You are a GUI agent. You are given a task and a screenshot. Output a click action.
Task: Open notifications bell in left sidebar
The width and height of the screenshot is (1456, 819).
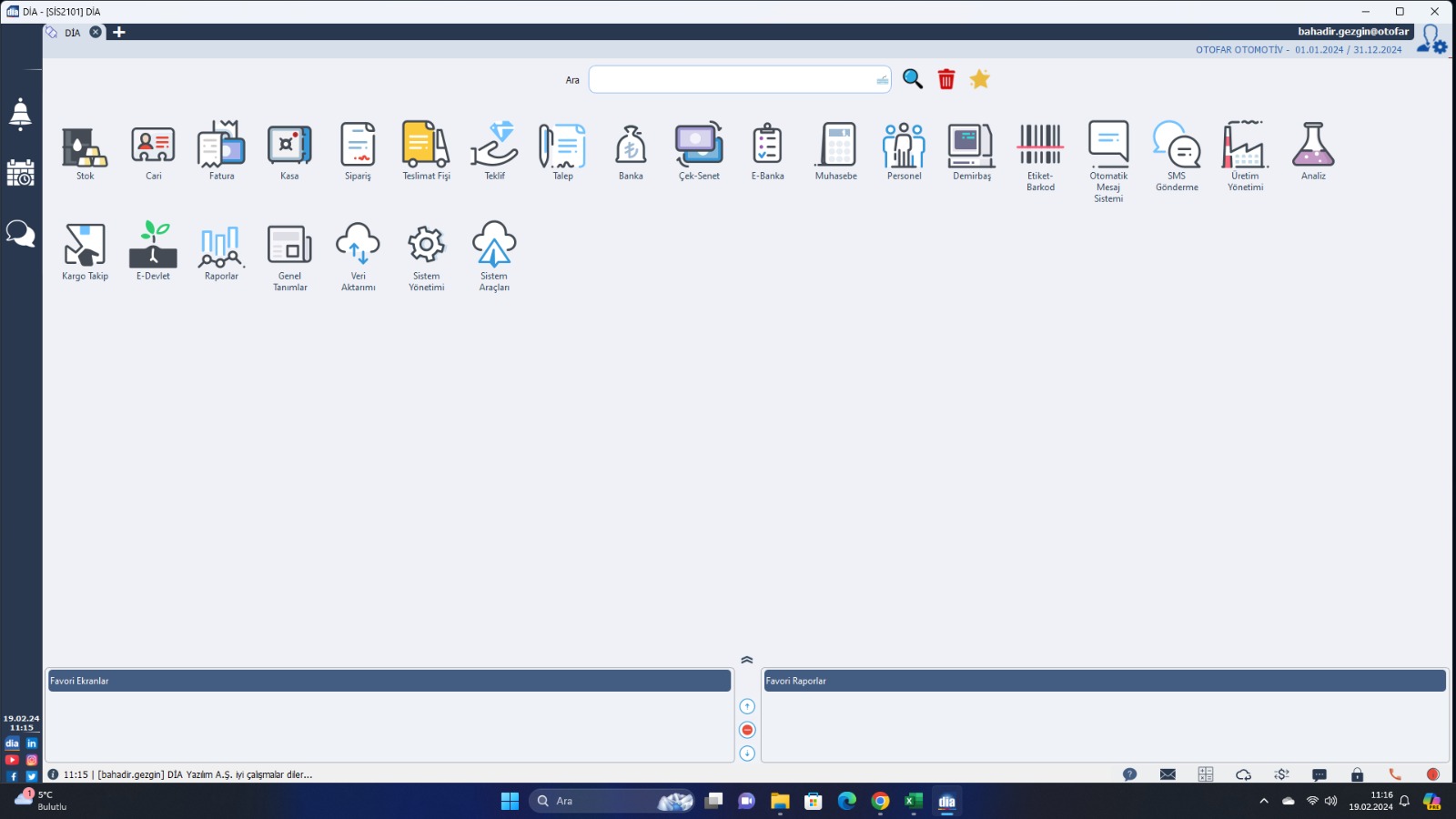(20, 115)
